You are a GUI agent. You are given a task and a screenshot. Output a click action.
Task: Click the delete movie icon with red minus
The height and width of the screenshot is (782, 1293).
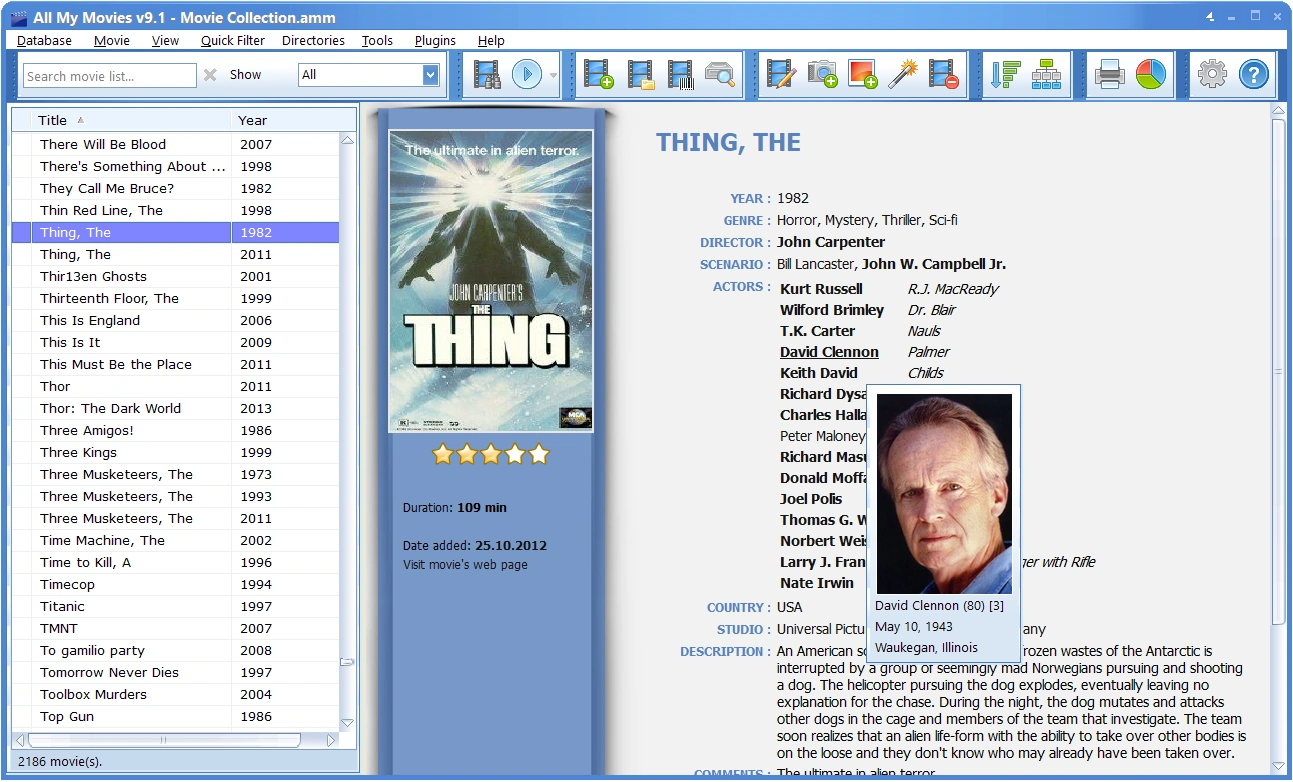point(943,75)
